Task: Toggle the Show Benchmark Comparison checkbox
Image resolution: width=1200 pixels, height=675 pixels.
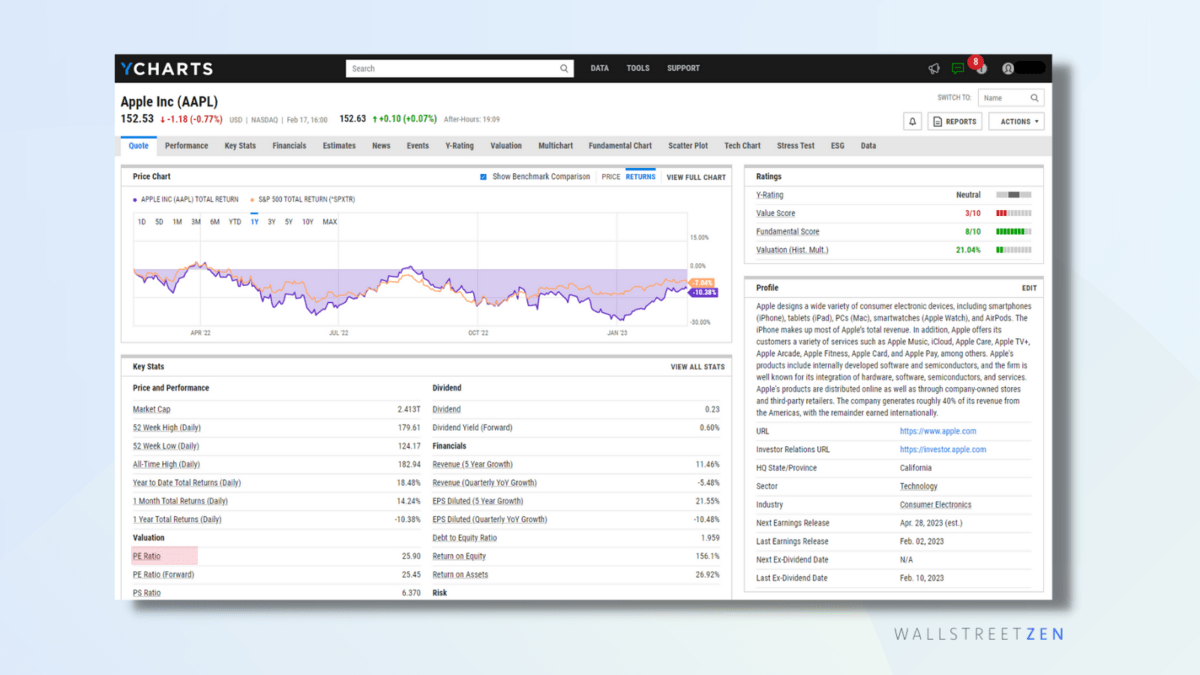Action: [x=483, y=177]
